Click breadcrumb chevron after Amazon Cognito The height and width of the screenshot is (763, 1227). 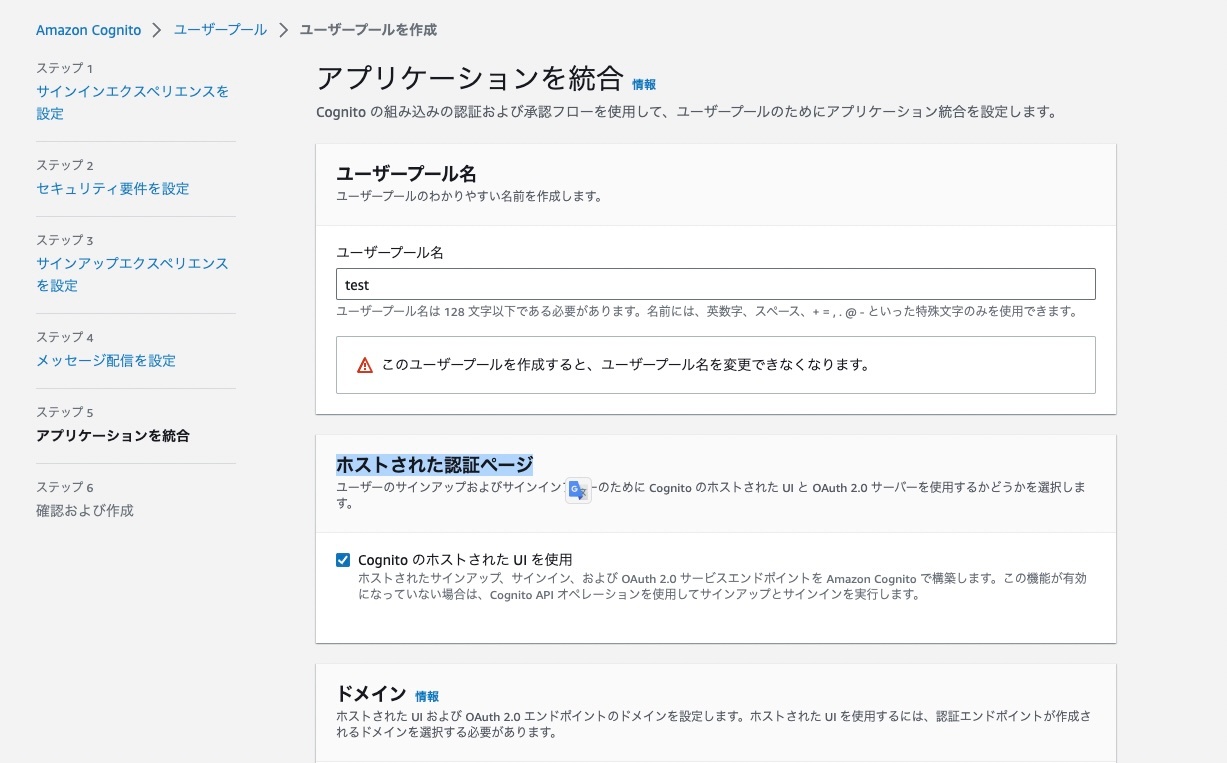157,30
